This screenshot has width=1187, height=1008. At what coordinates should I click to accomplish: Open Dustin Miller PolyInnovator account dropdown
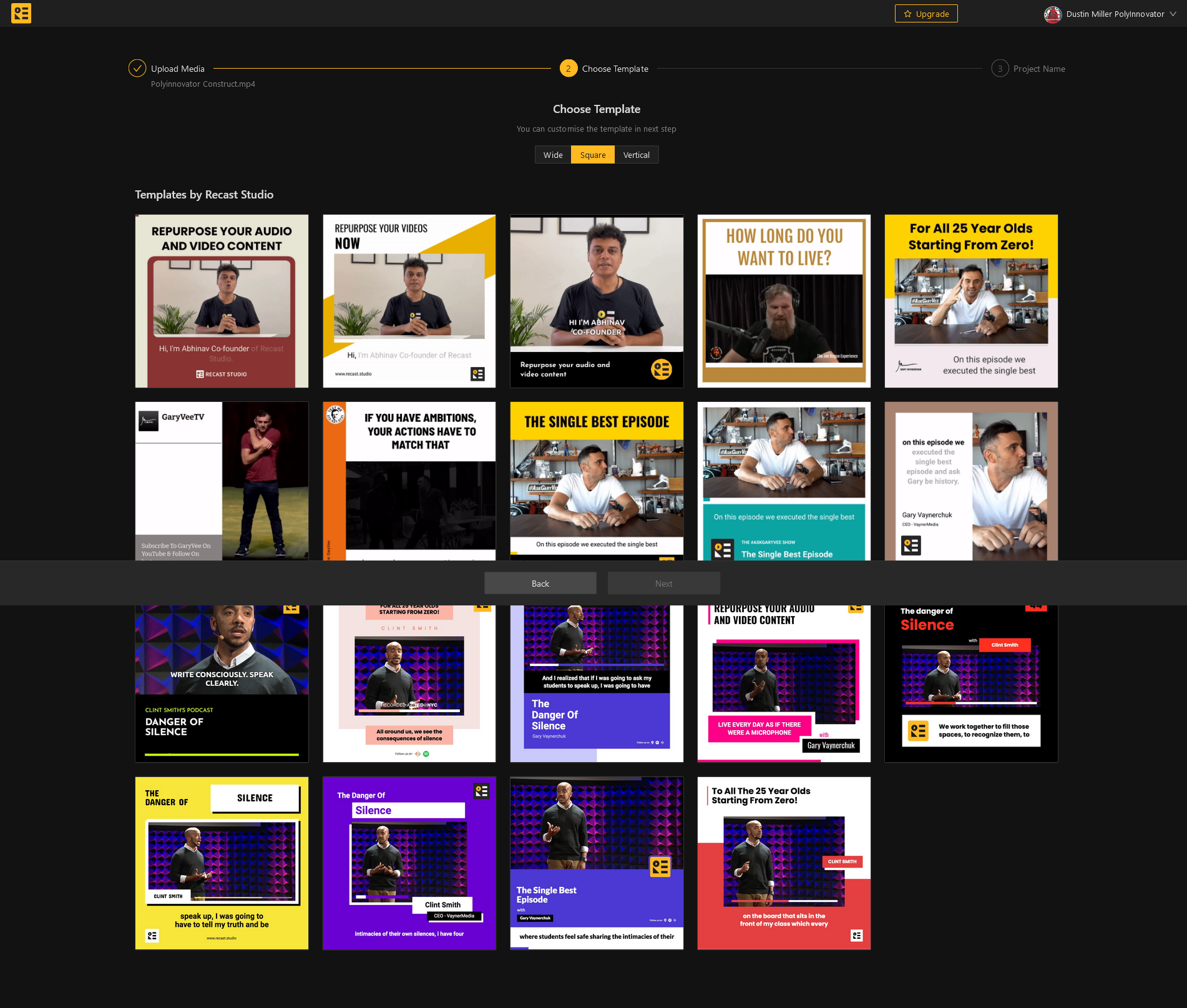click(x=1115, y=14)
